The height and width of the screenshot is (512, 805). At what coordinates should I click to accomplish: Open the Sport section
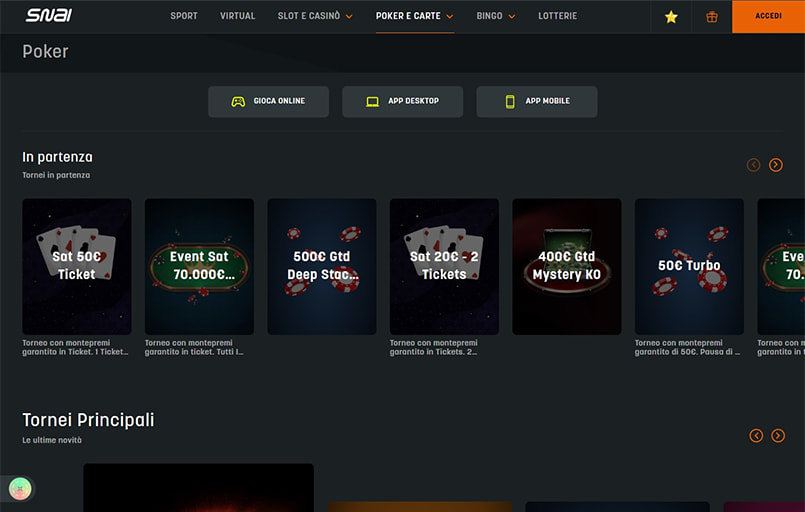pos(184,16)
